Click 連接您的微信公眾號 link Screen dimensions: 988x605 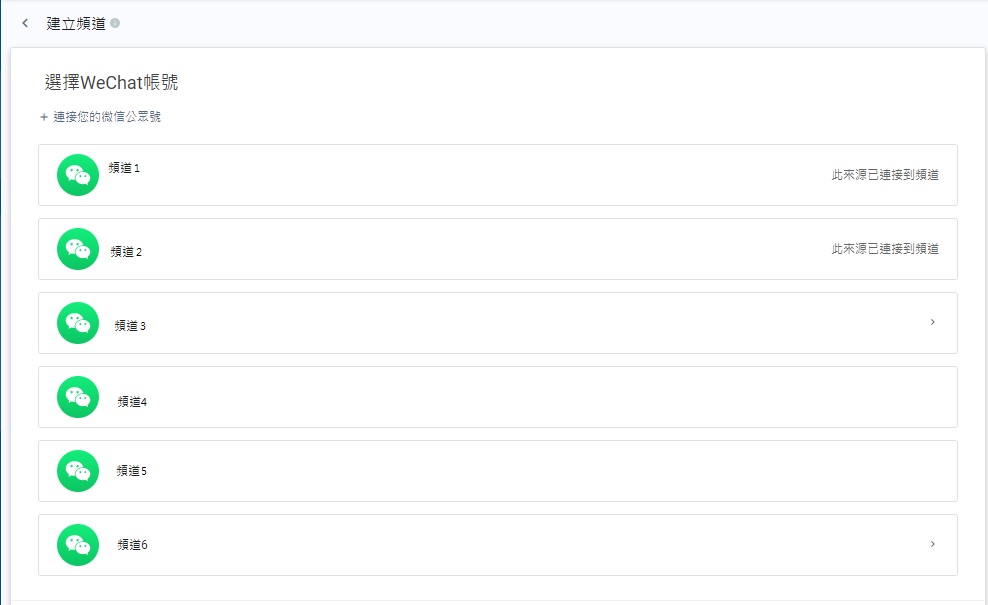107,117
